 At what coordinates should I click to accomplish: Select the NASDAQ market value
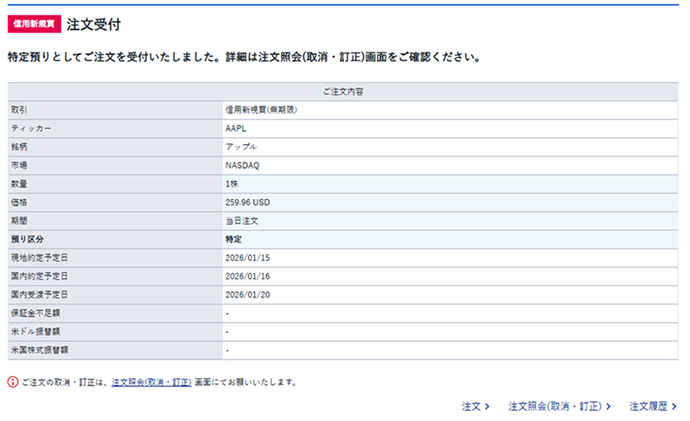click(x=242, y=165)
